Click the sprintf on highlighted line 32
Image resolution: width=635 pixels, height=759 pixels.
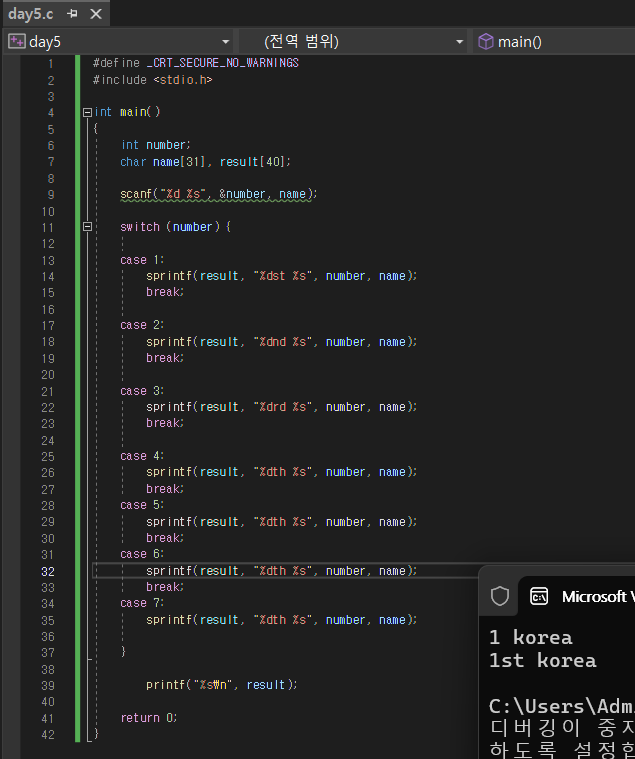[282, 571]
